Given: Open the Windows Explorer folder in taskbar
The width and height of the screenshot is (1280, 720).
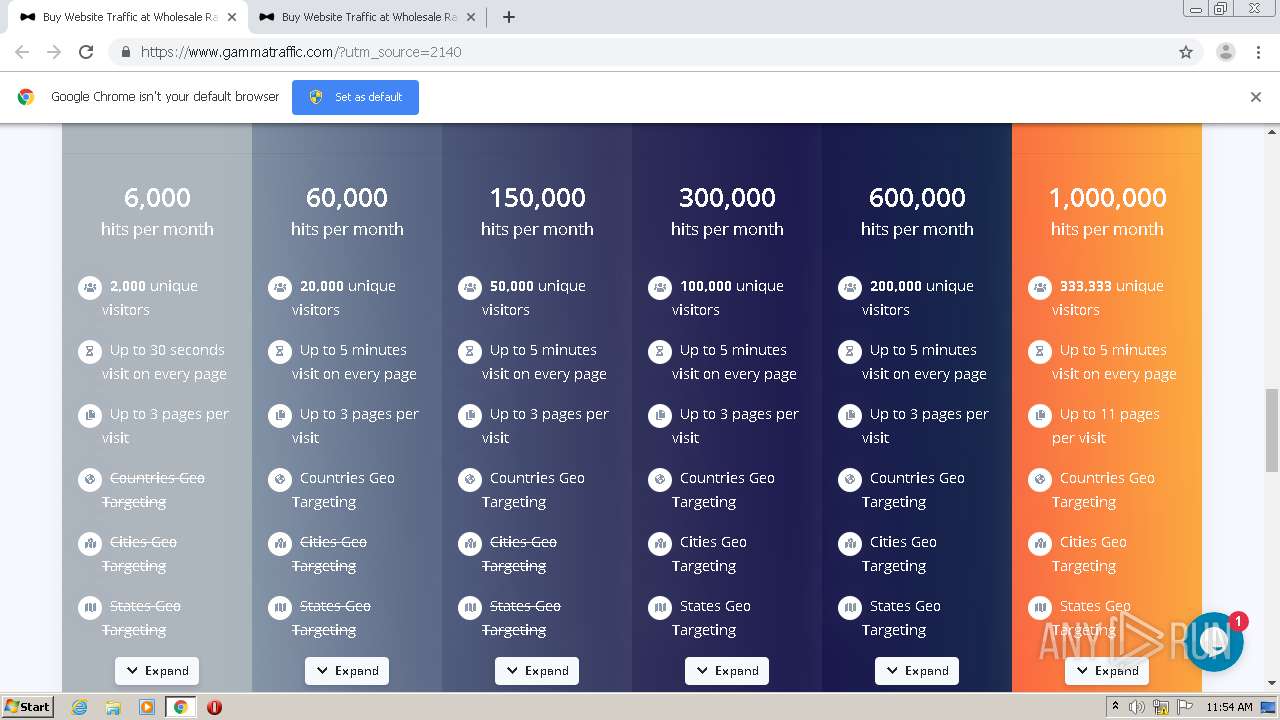Looking at the screenshot, I should [x=113, y=707].
